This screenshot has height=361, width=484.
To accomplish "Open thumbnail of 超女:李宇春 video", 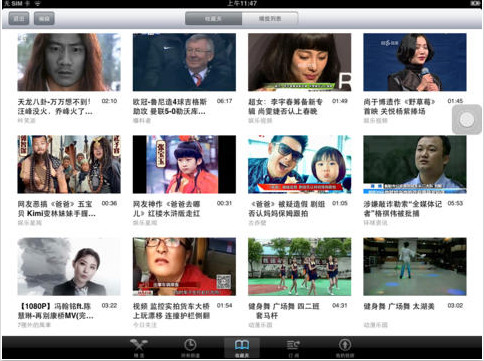I will 300,62.
